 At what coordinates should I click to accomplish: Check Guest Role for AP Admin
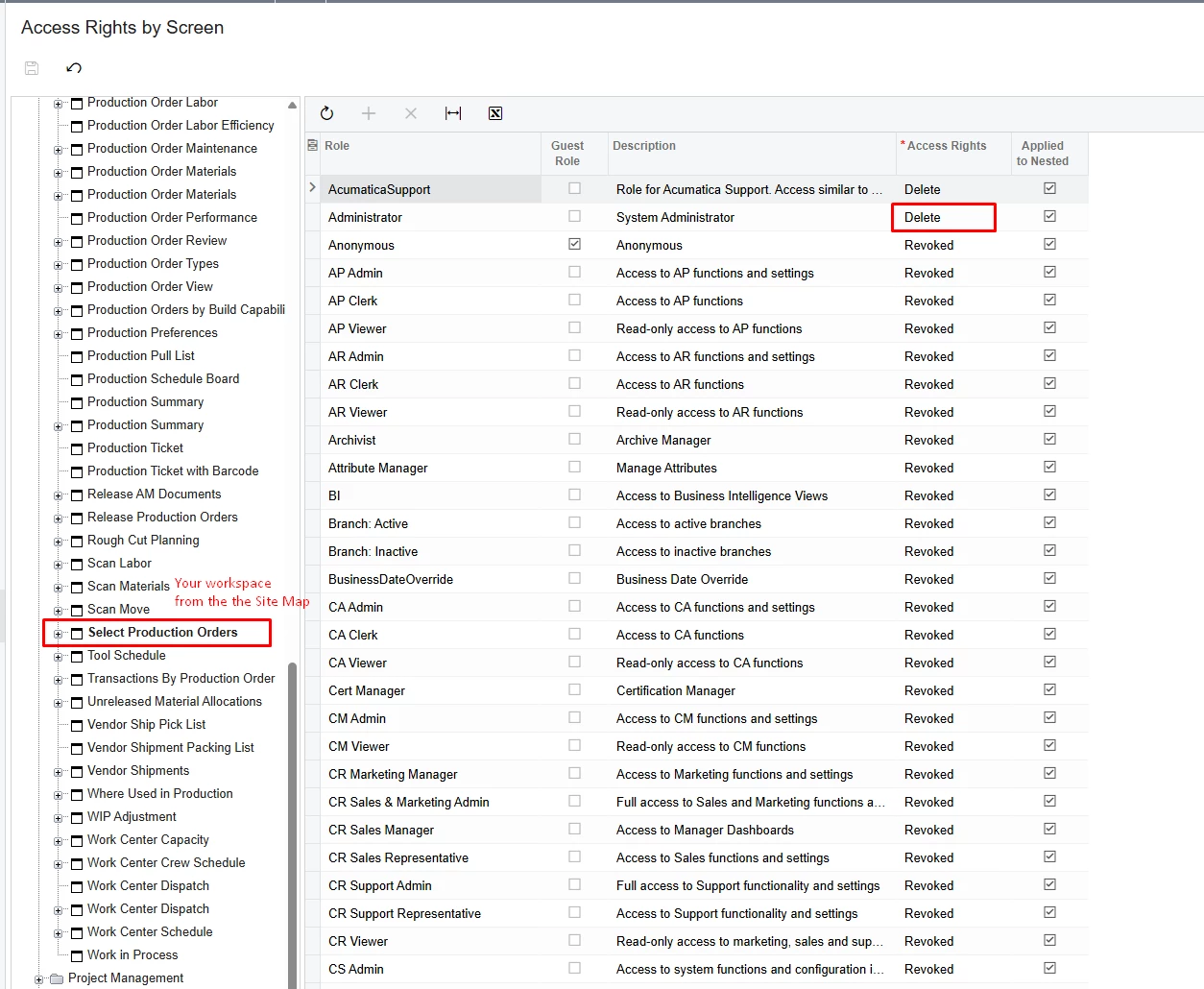tap(574, 272)
